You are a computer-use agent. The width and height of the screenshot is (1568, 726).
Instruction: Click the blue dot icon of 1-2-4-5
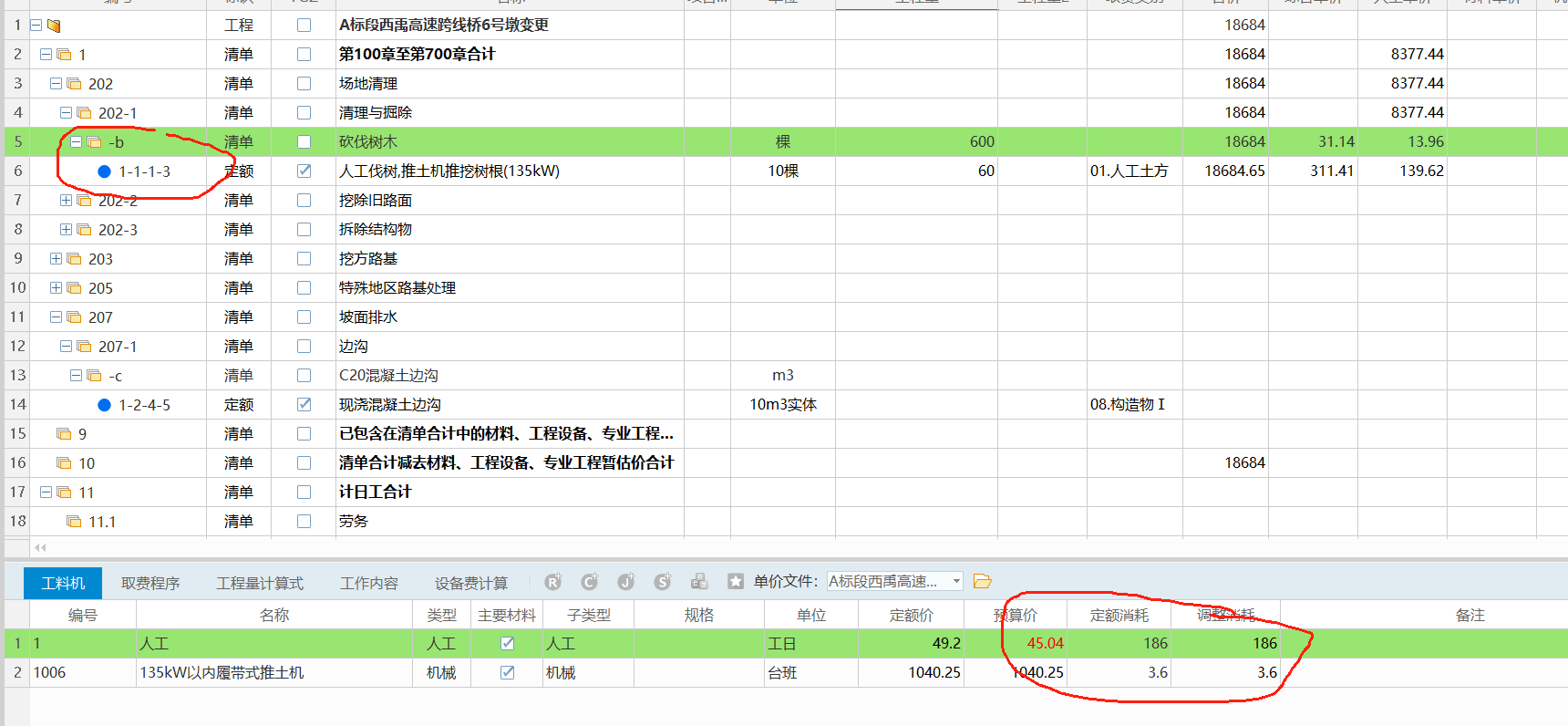pyautogui.click(x=104, y=405)
